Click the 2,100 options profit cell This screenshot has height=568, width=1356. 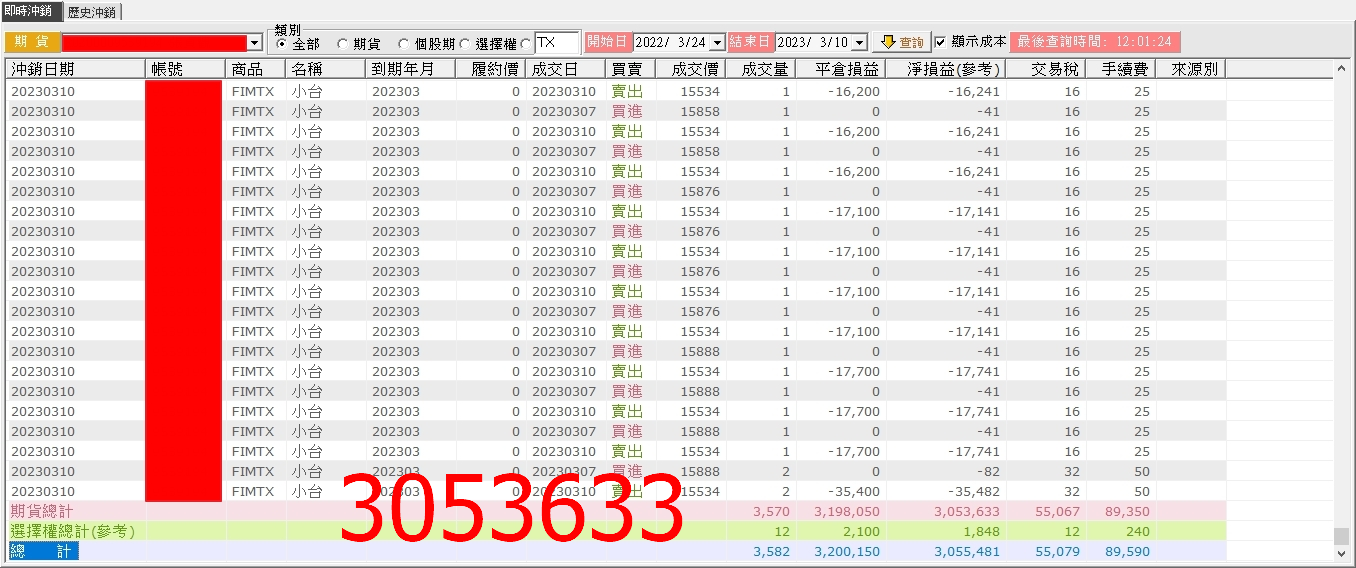pyautogui.click(x=861, y=531)
